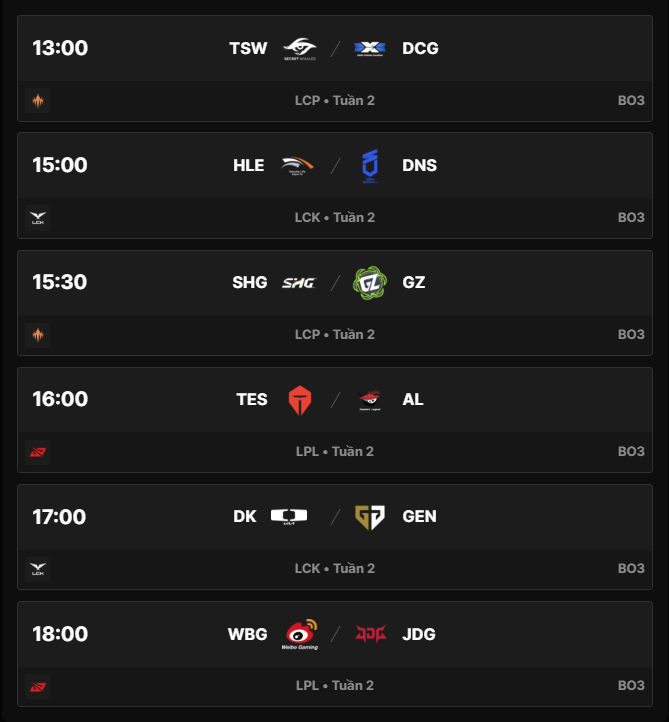Click the BO3 label on SHG match
Screen dimensions: 669x722
click(x=630, y=334)
